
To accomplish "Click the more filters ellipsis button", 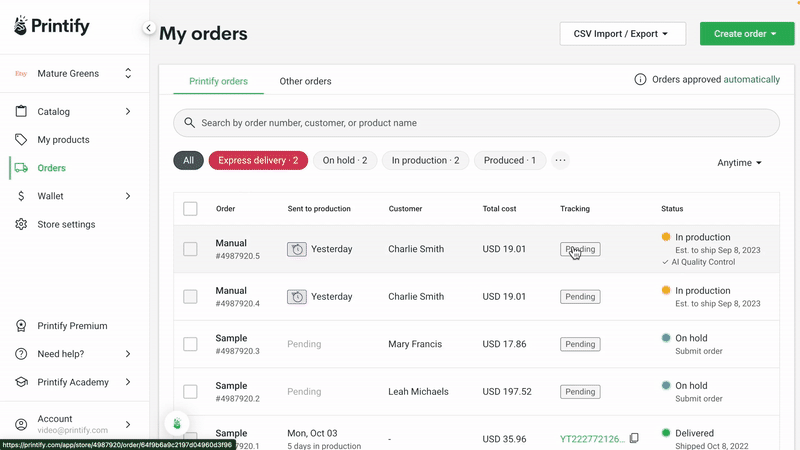I will tap(560, 160).
